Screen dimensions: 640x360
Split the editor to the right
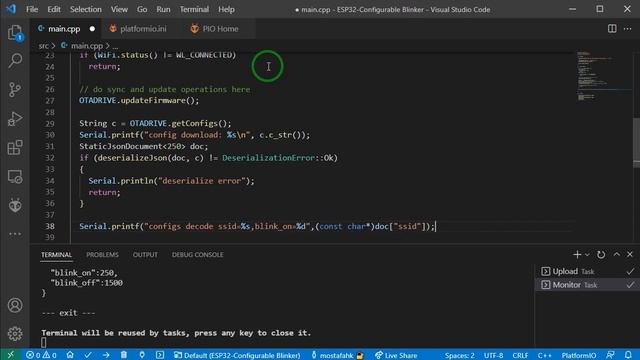coord(612,29)
